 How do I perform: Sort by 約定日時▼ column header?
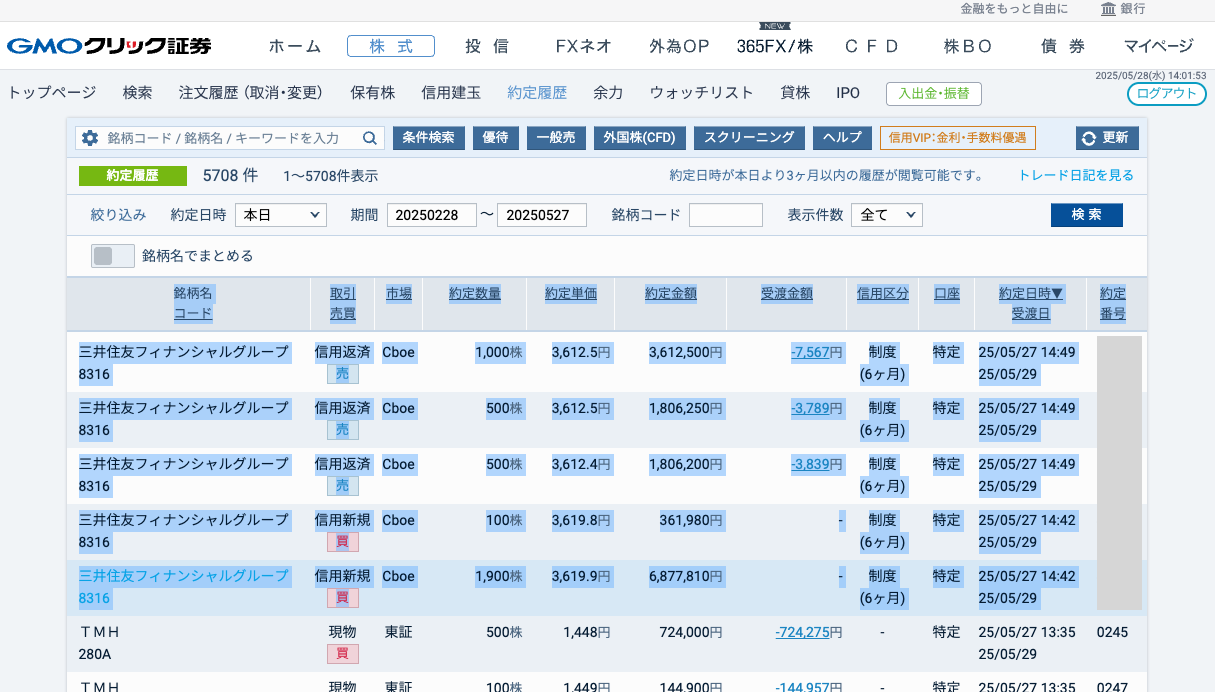tap(1031, 293)
